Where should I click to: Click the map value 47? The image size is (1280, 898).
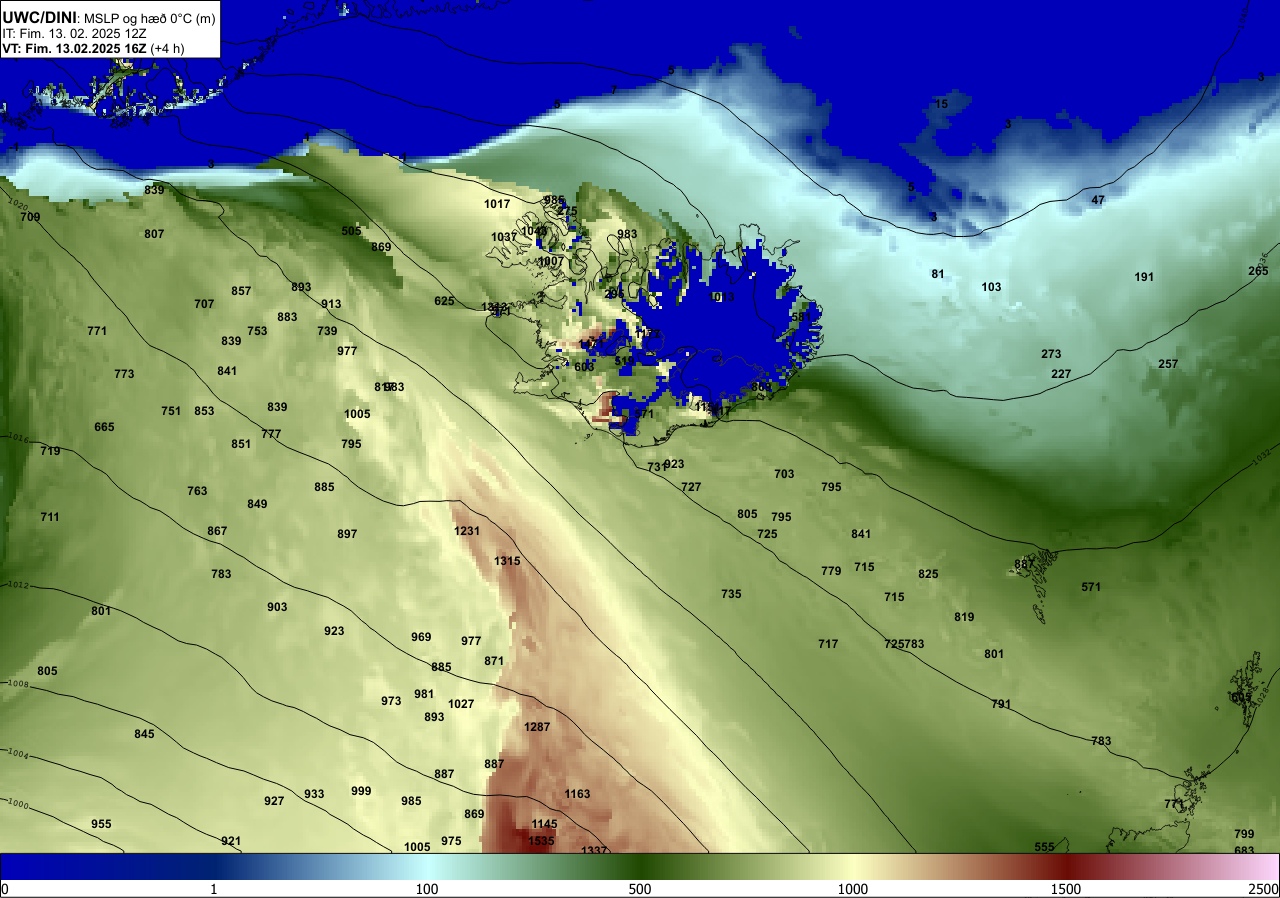coord(1098,200)
